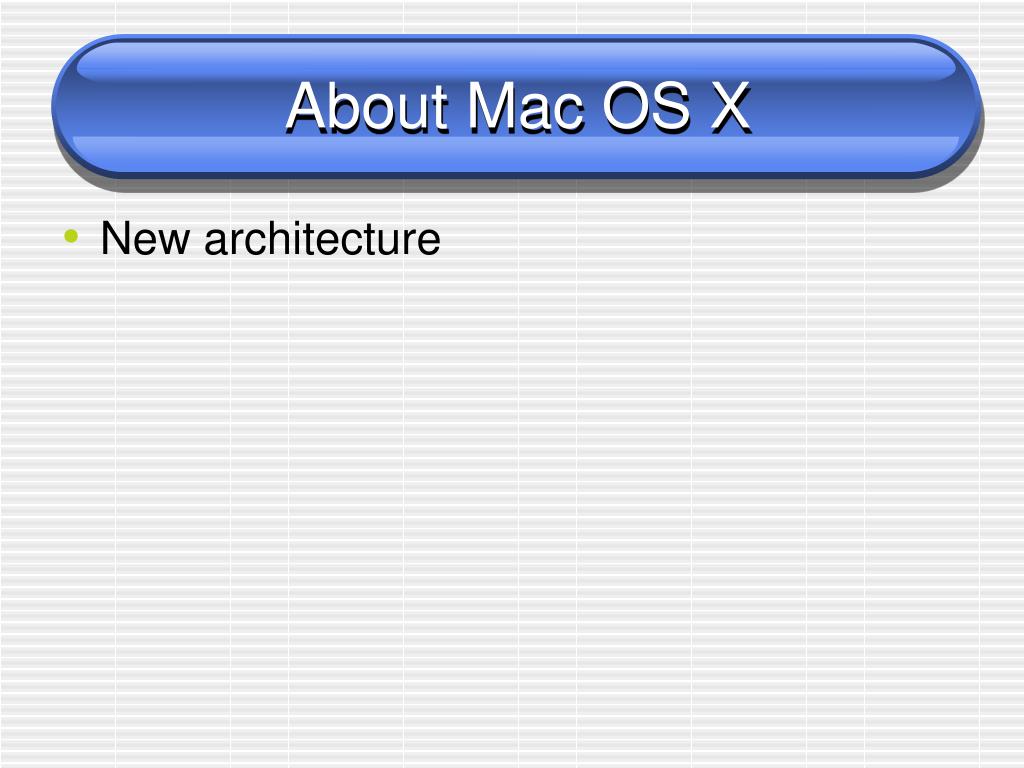Click the word "About" in the title
The image size is (1024, 768).
pos(367,106)
